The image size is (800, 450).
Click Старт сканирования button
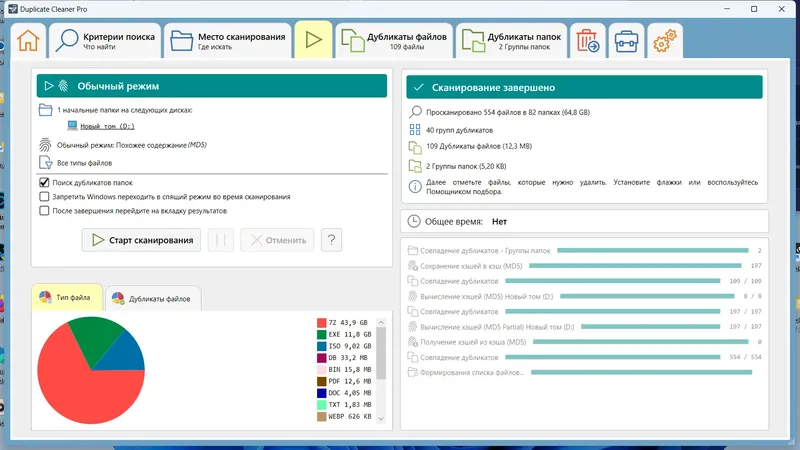(x=141, y=240)
